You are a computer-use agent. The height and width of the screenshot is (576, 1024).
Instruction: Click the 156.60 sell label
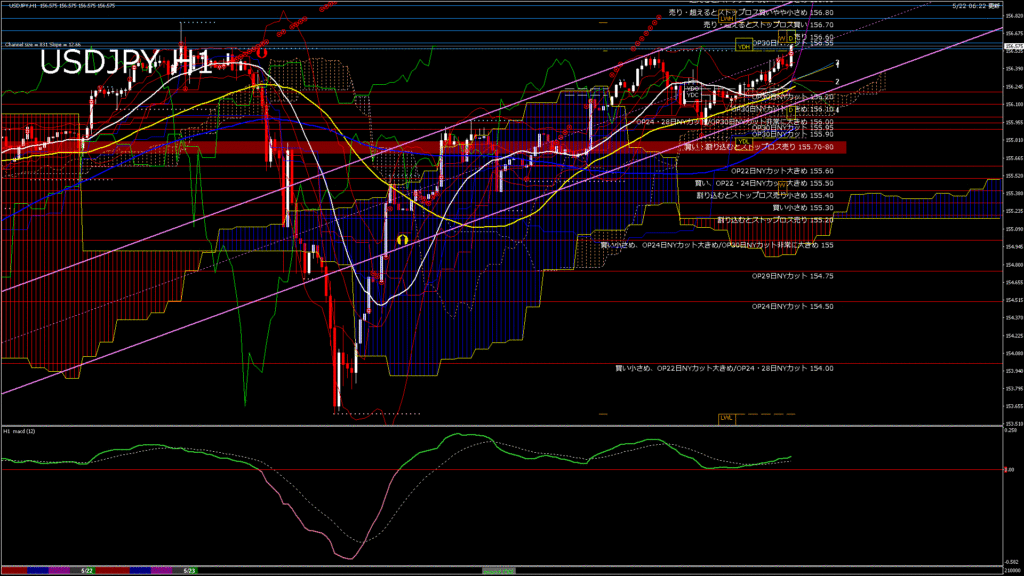(814, 37)
